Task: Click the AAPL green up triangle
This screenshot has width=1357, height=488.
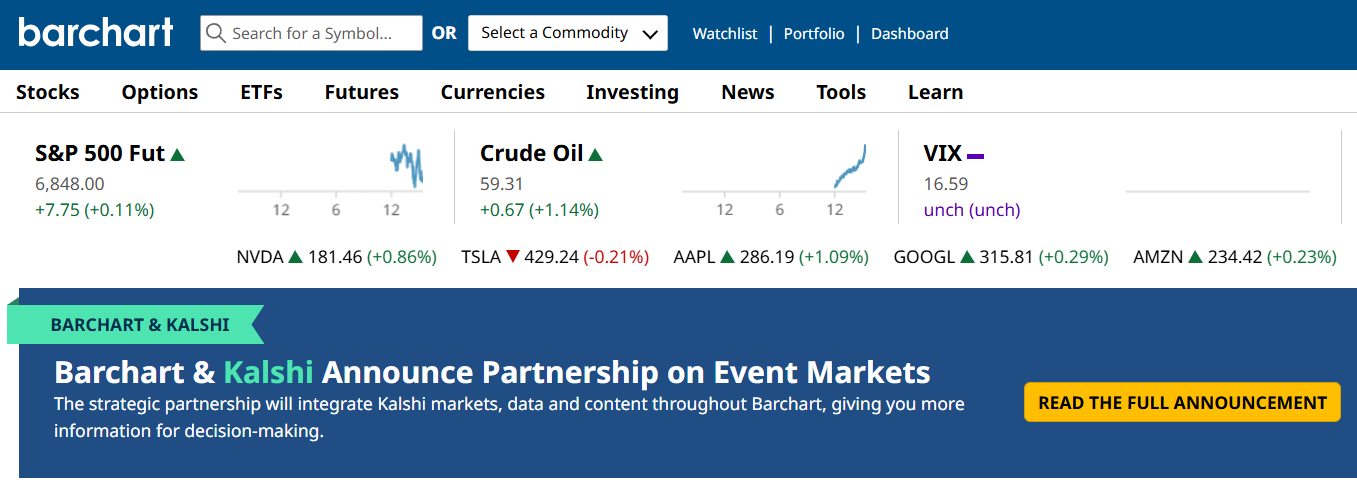Action: pyautogui.click(x=727, y=257)
